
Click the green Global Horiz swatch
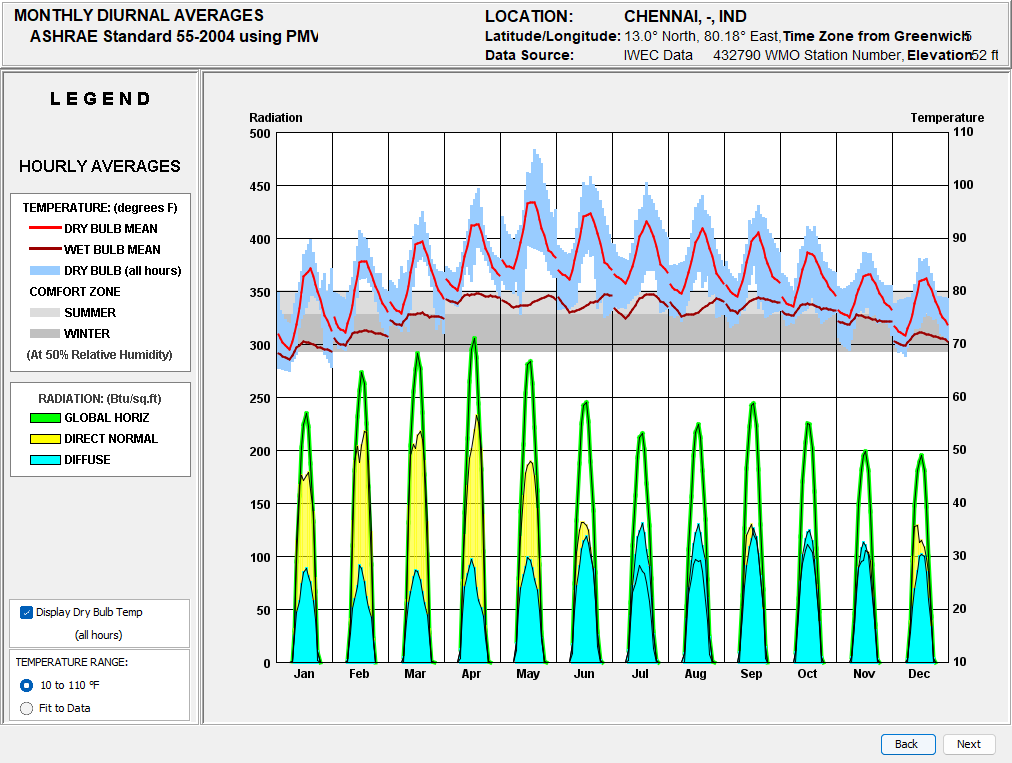coord(45,418)
